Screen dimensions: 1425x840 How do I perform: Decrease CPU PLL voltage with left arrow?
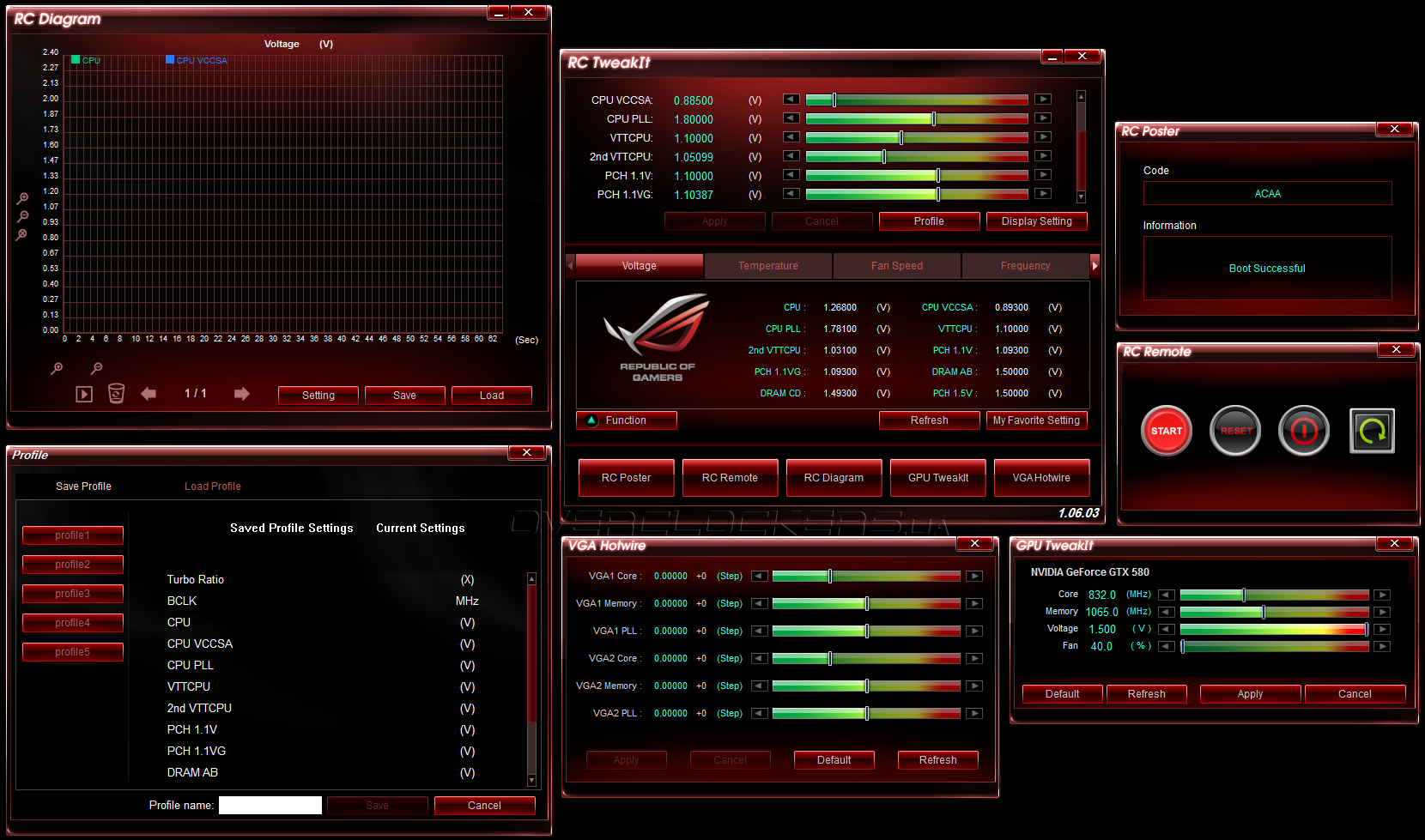coord(791,118)
